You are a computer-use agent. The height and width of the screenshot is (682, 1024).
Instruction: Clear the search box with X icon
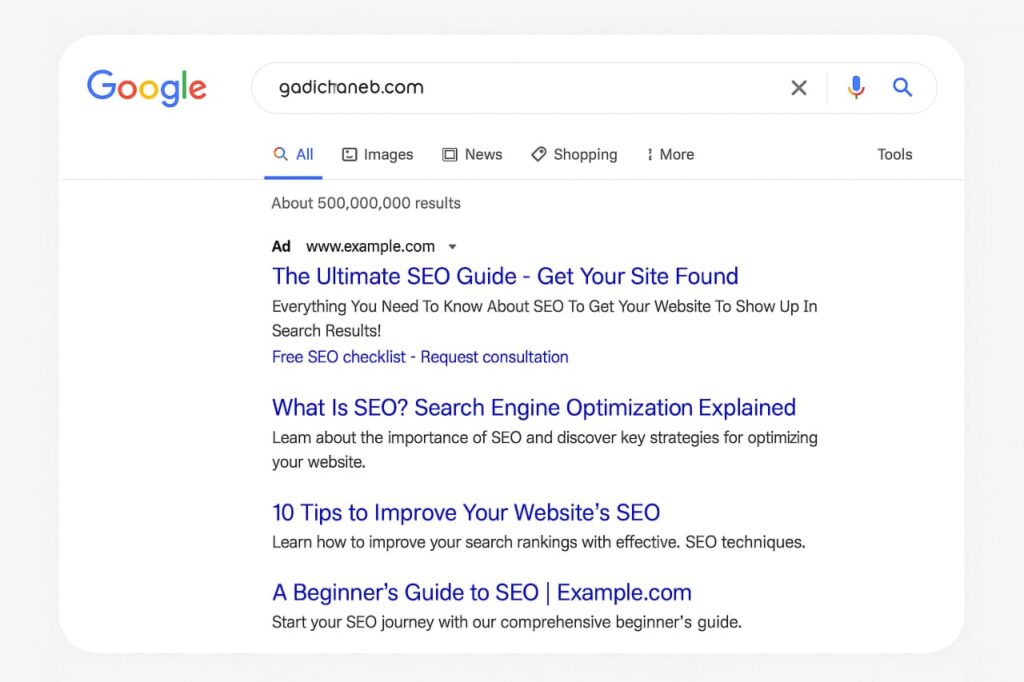[x=799, y=88]
